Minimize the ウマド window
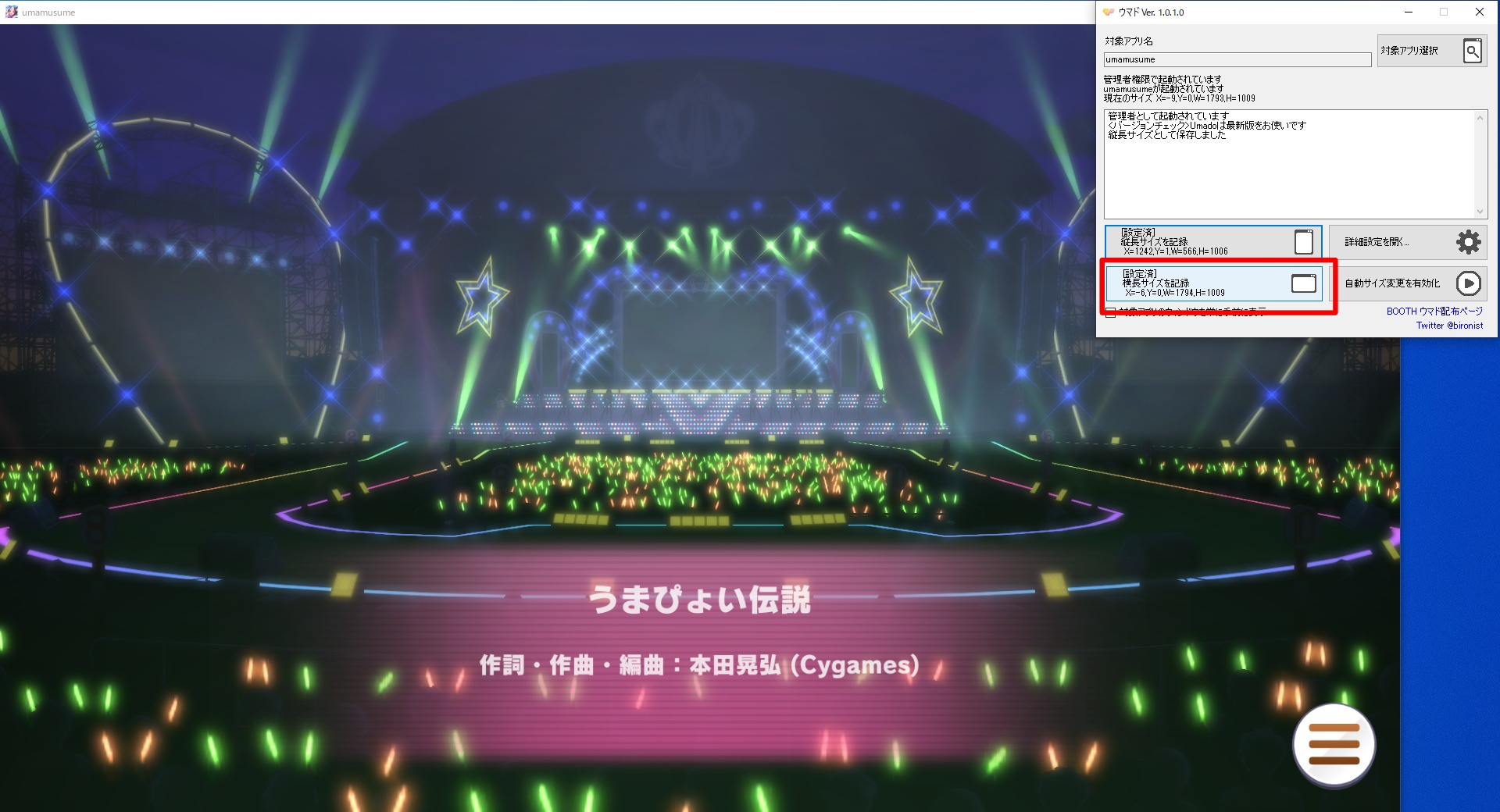Screen dimensions: 1500x812 tap(1409, 12)
